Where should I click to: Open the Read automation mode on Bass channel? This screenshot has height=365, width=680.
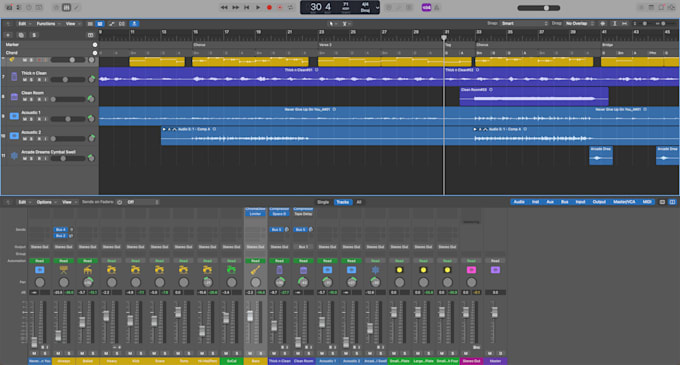click(255, 261)
